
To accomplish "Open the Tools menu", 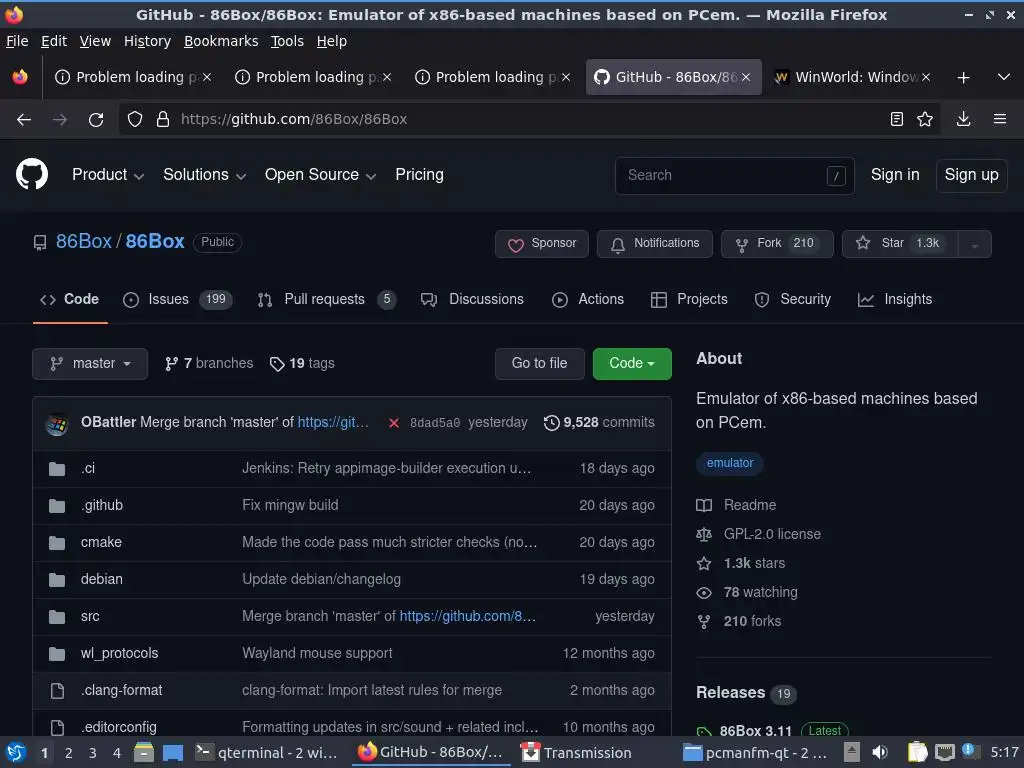I will [287, 41].
